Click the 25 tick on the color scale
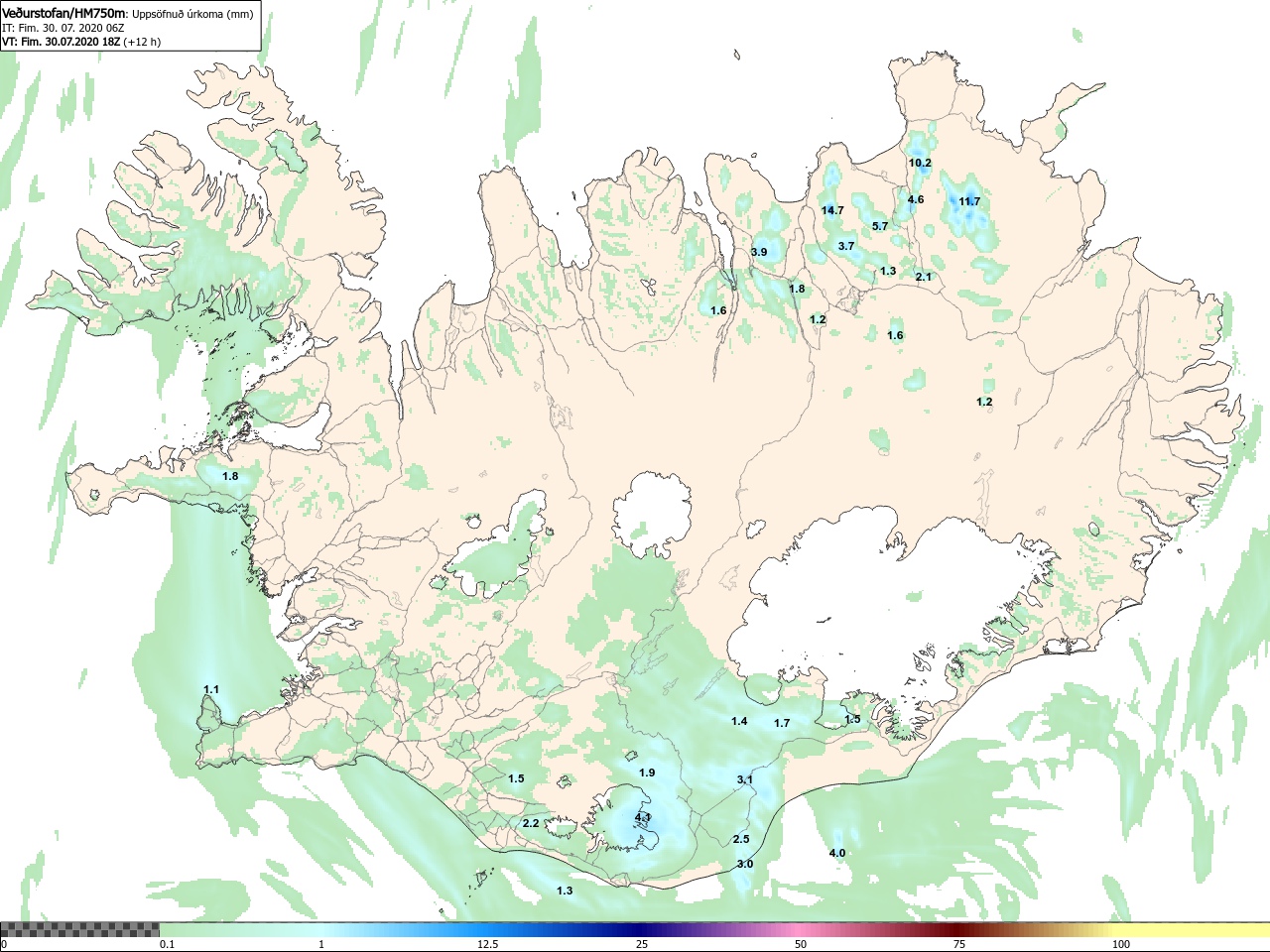1270x952 pixels. (642, 944)
